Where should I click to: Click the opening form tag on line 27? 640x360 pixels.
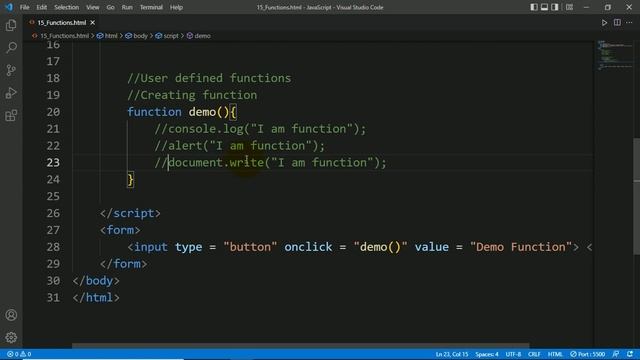tap(120, 230)
